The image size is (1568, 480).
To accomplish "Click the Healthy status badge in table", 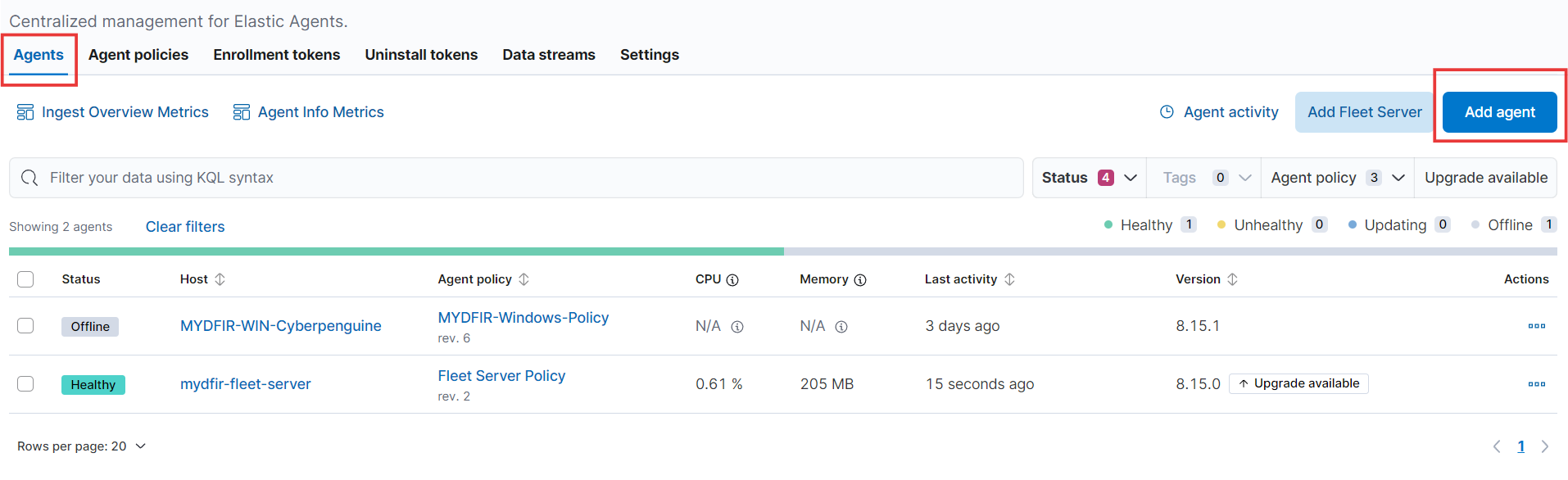I will click(93, 385).
